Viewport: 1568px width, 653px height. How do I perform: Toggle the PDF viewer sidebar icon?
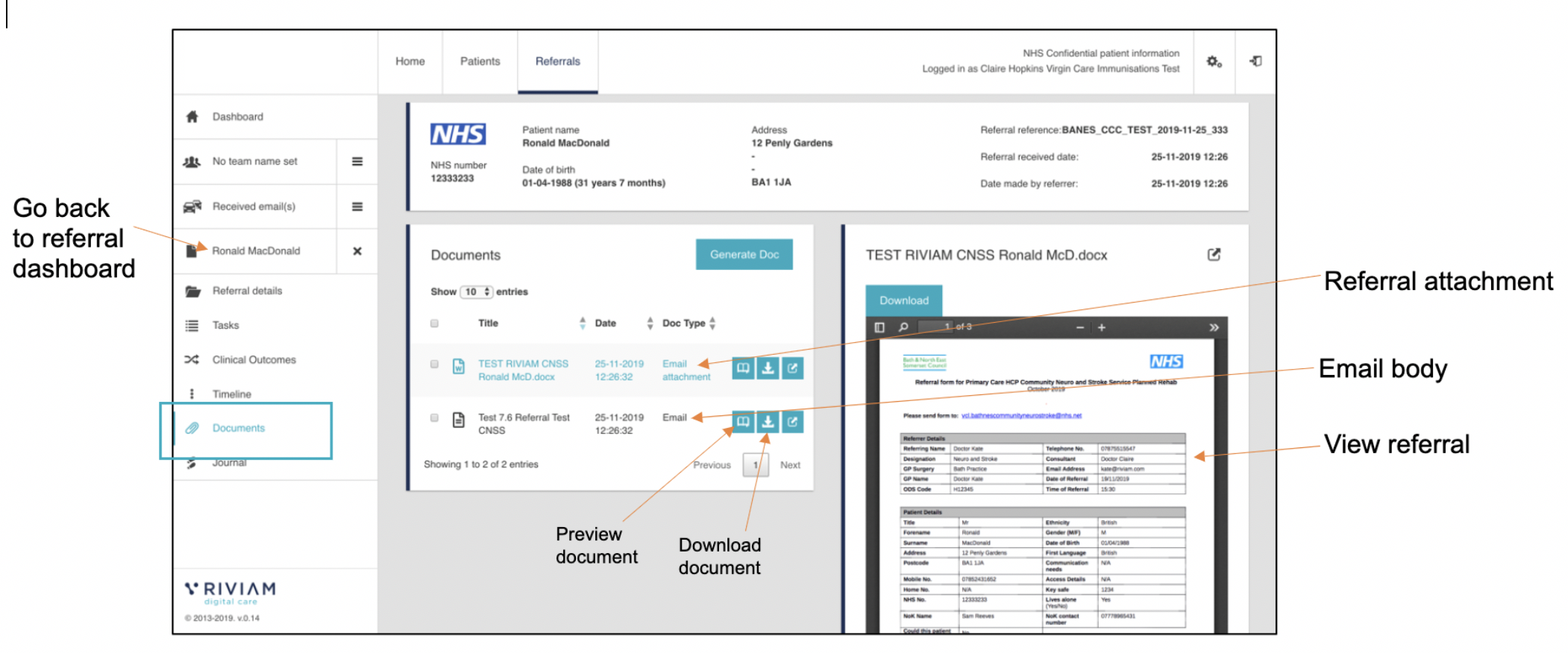click(879, 327)
